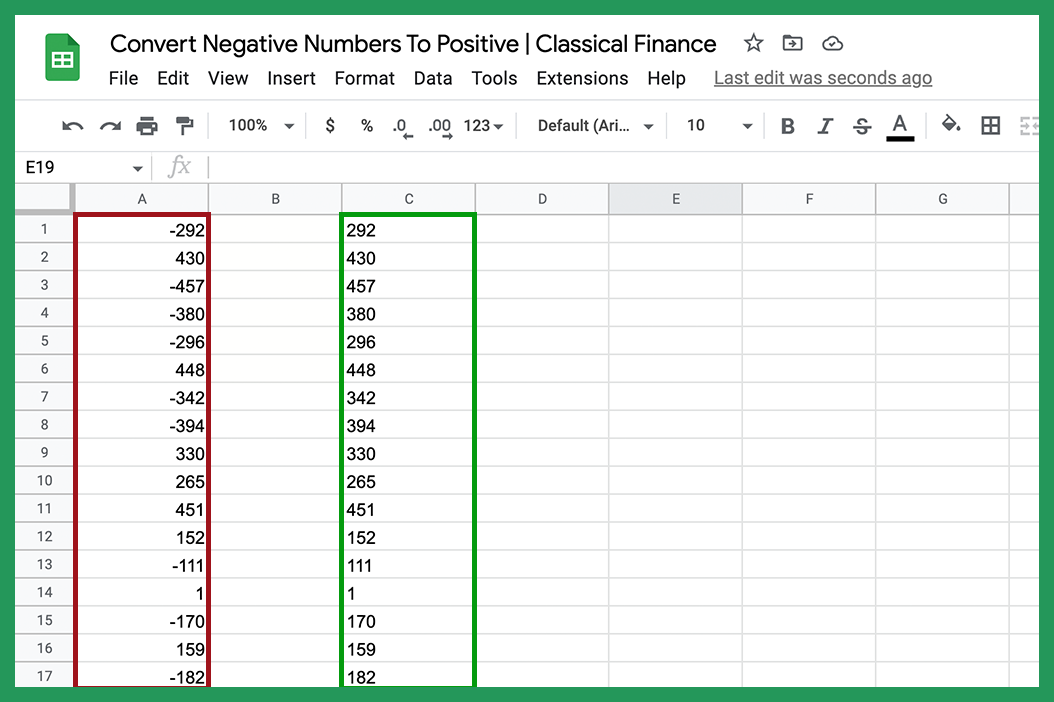Open the Extensions menu
1054x702 pixels.
click(x=582, y=78)
